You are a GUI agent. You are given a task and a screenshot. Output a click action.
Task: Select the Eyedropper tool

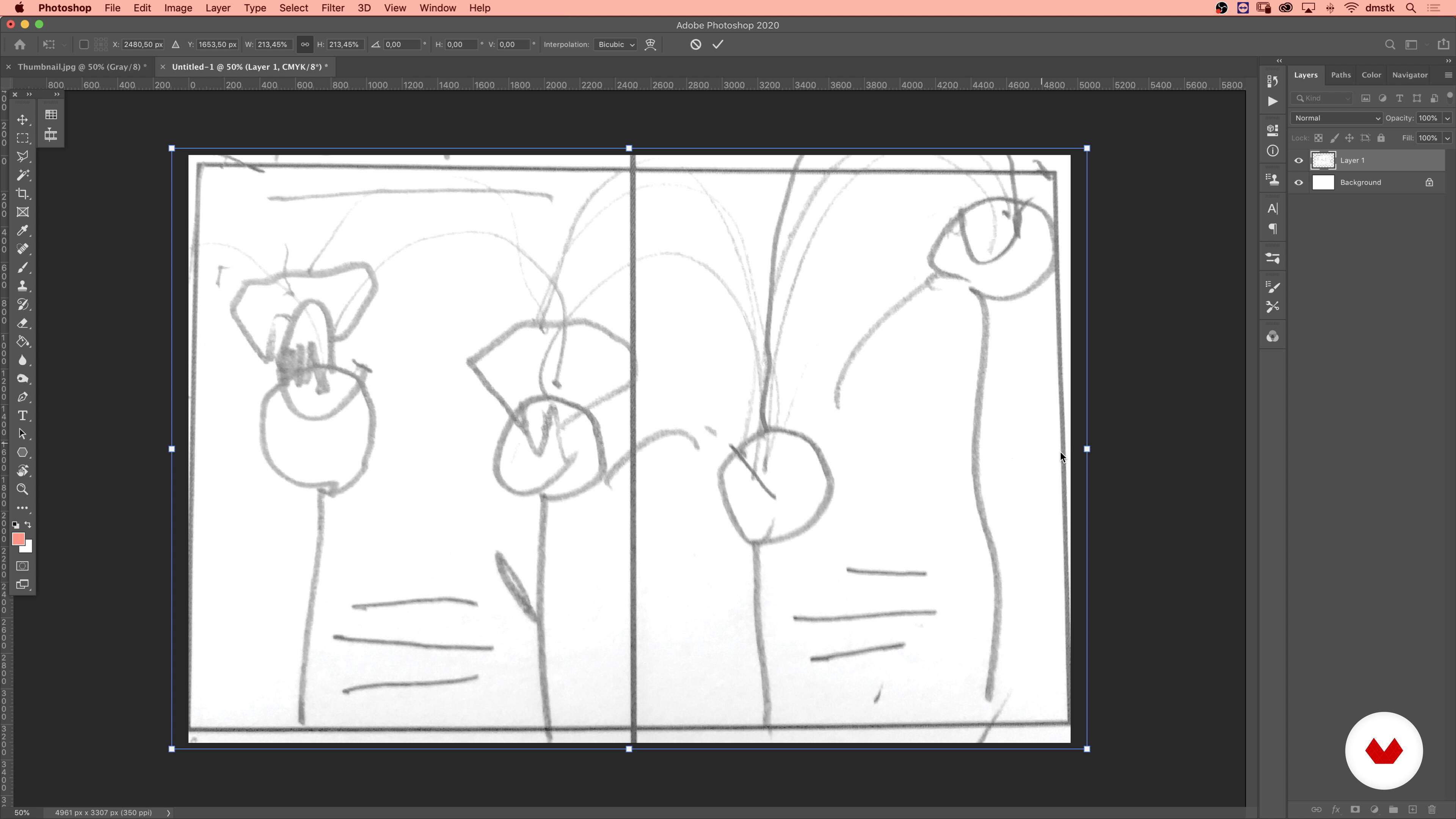point(23,231)
